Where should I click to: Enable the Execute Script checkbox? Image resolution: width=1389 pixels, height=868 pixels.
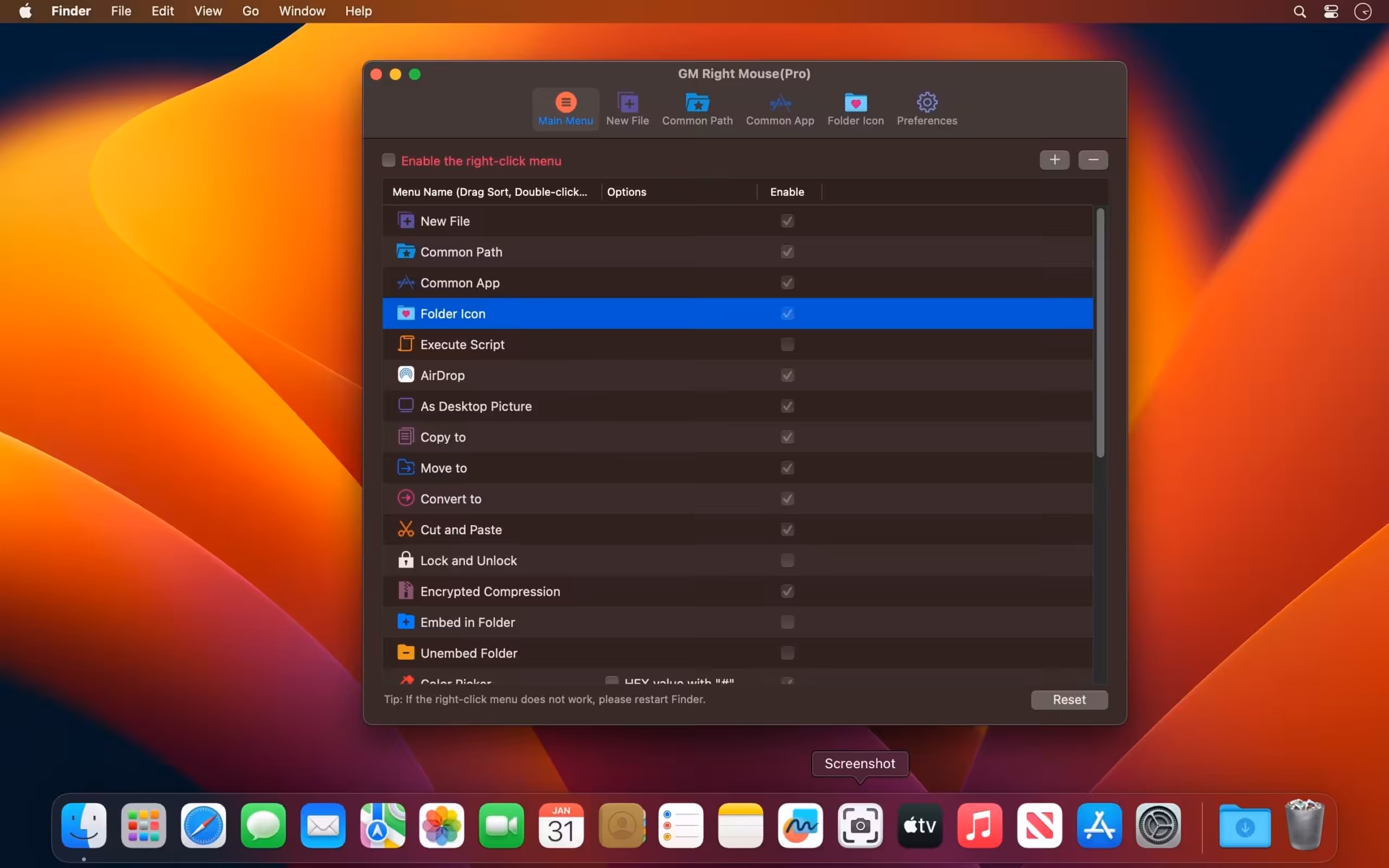click(x=786, y=344)
